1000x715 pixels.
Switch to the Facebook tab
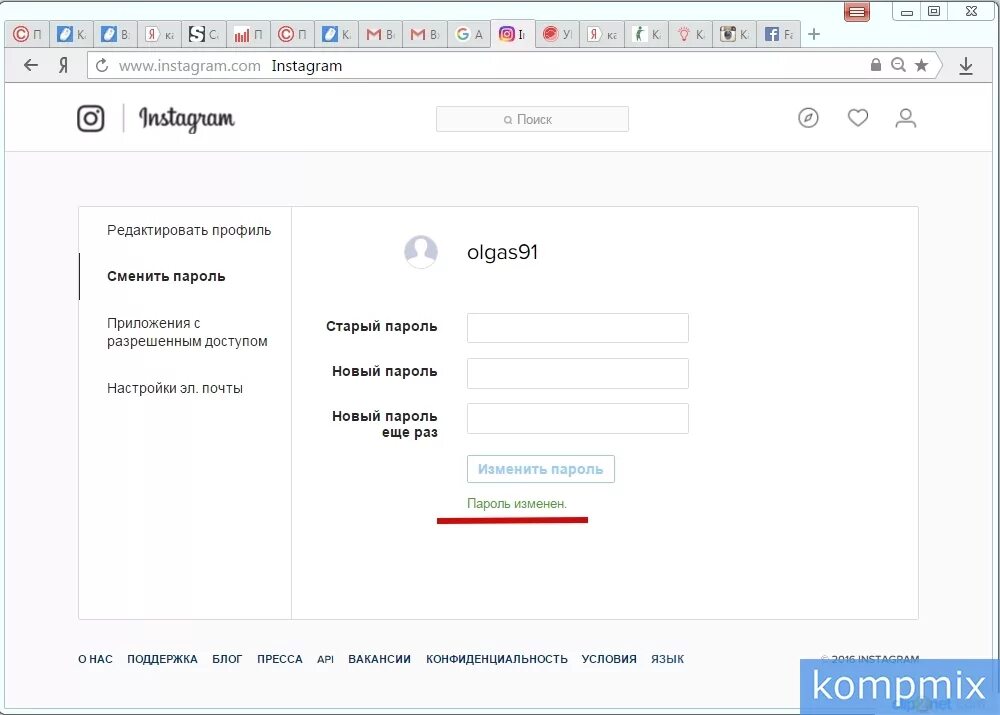(x=779, y=34)
